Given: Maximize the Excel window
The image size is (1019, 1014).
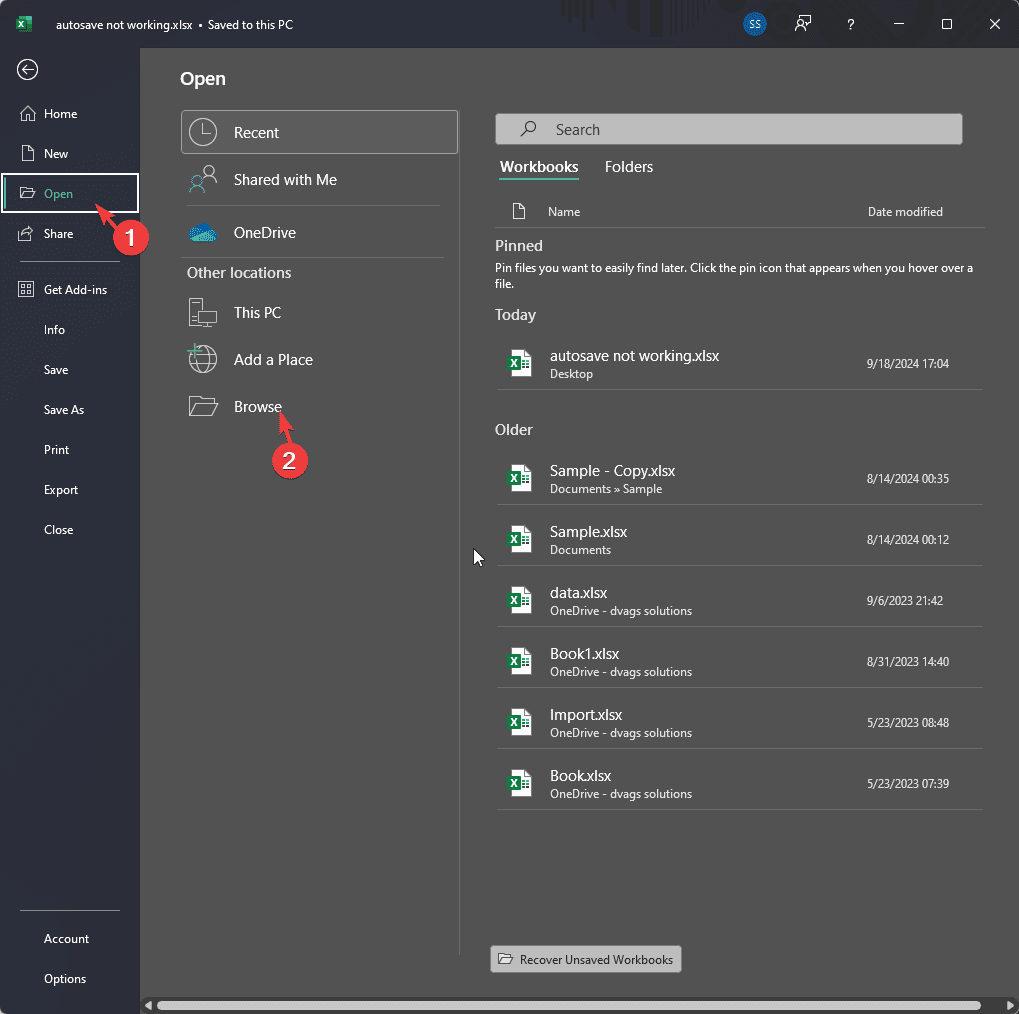Looking at the screenshot, I should click(947, 24).
